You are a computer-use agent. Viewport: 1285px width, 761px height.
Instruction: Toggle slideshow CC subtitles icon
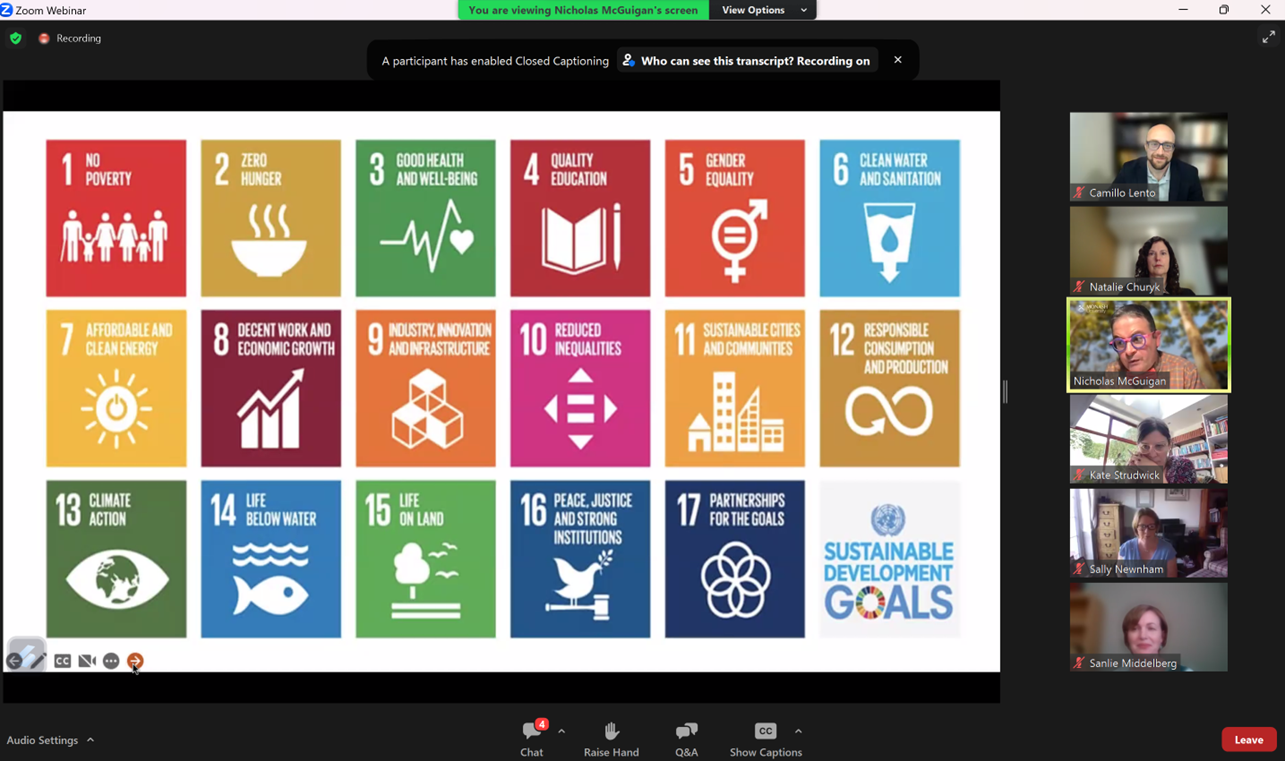(62, 661)
